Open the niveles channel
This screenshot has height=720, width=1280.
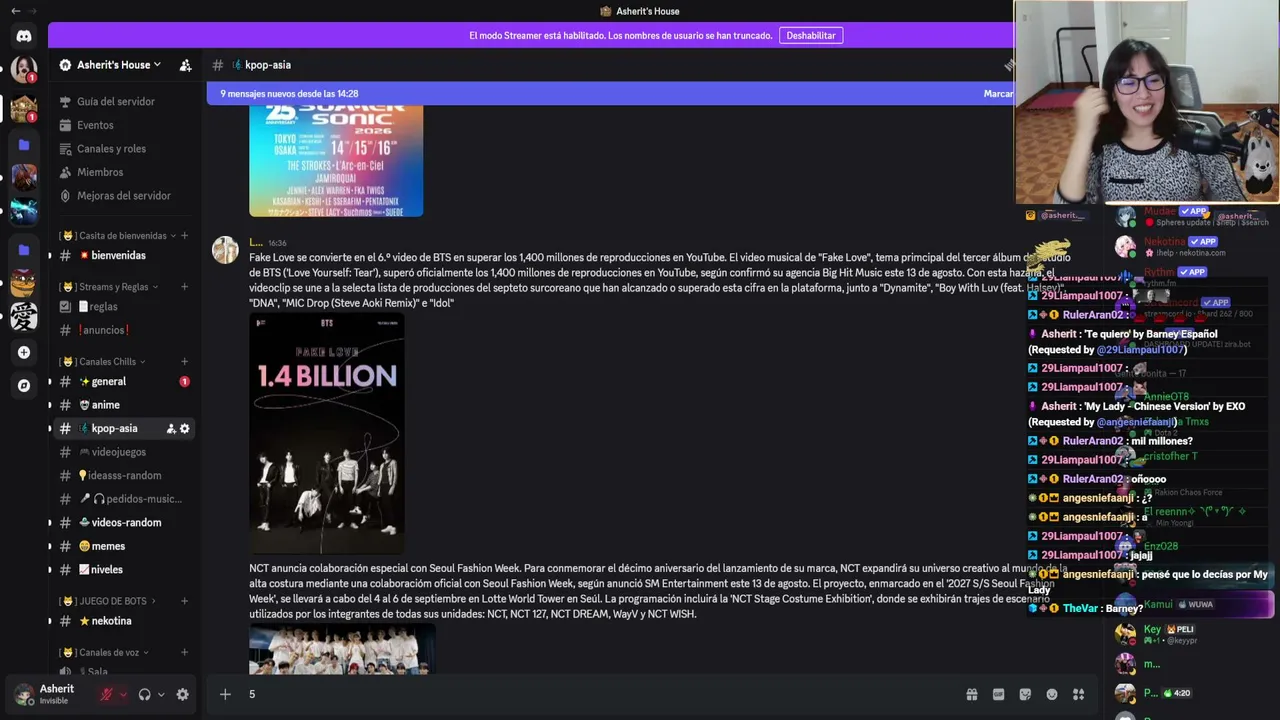click(x=125, y=569)
